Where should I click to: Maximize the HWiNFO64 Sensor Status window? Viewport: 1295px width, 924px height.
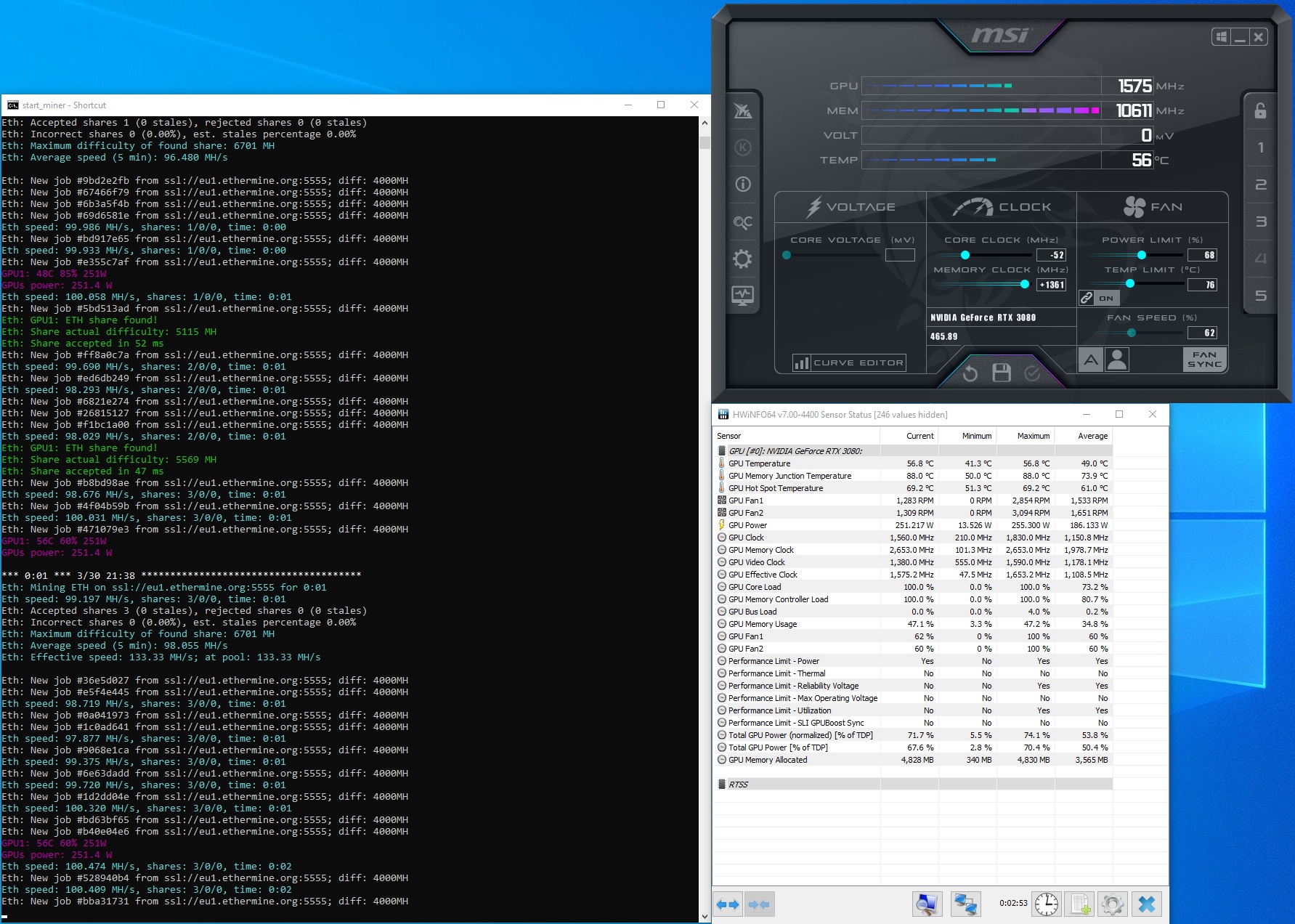(1119, 414)
